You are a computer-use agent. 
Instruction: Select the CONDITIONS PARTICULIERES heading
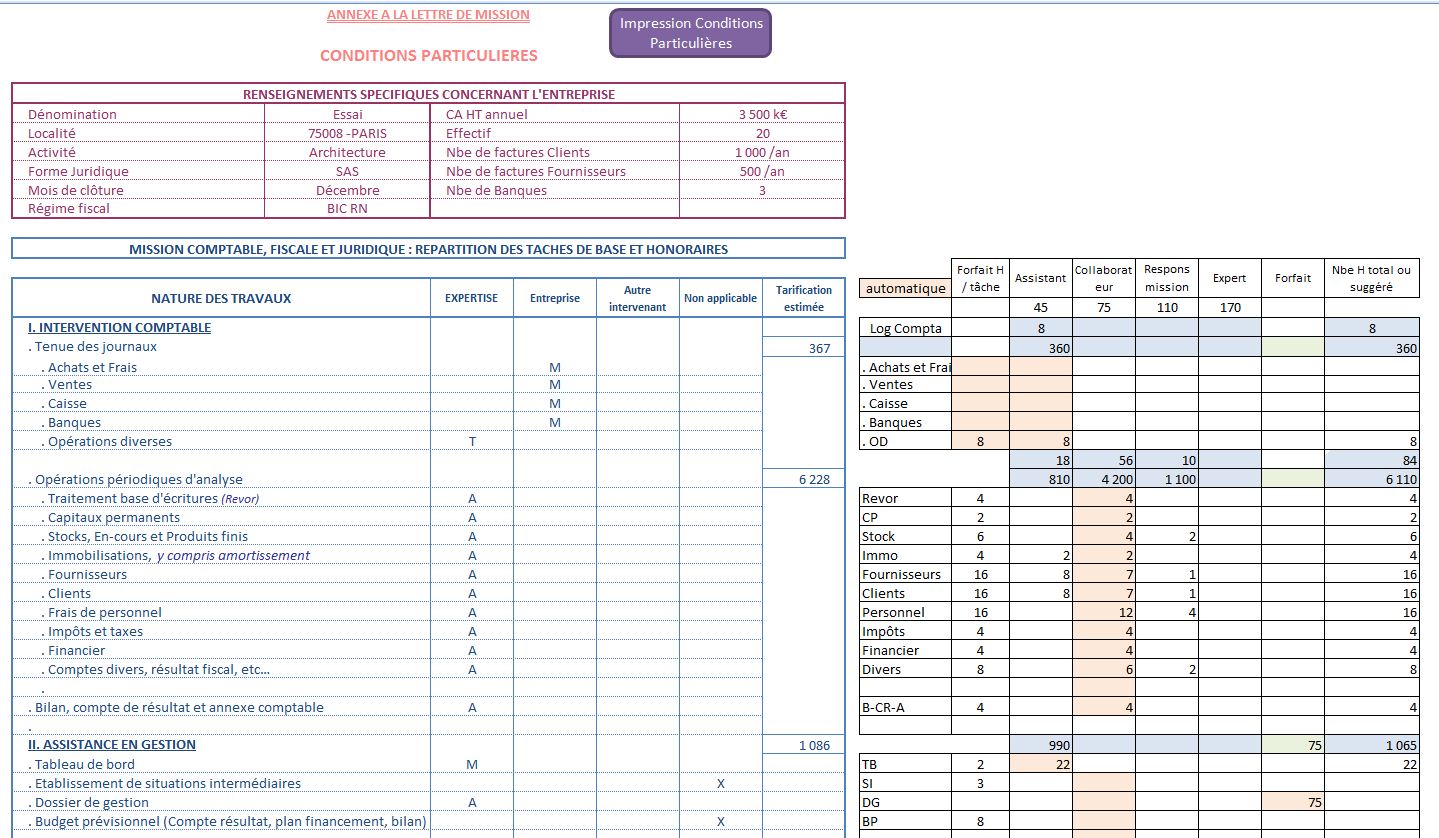coord(428,56)
